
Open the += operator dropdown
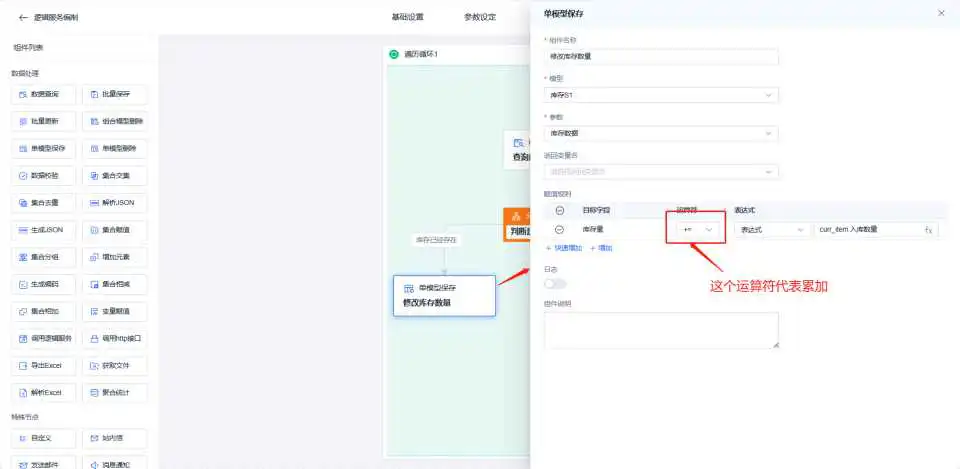click(x=697, y=230)
